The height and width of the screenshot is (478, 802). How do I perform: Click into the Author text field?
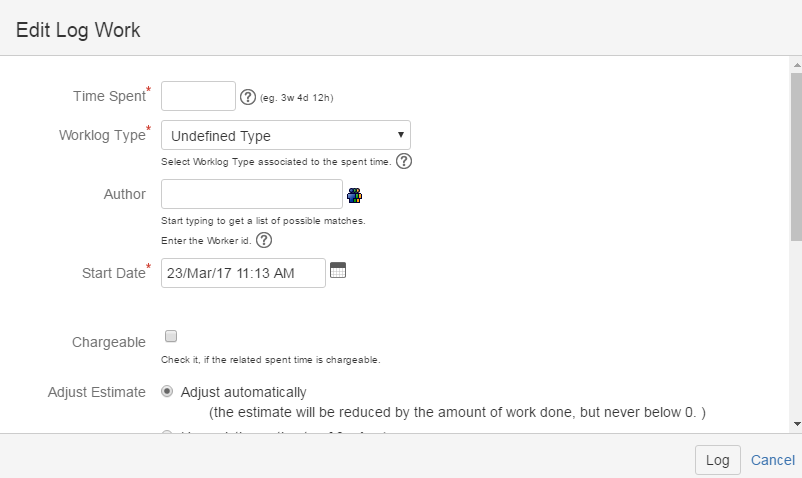[252, 194]
